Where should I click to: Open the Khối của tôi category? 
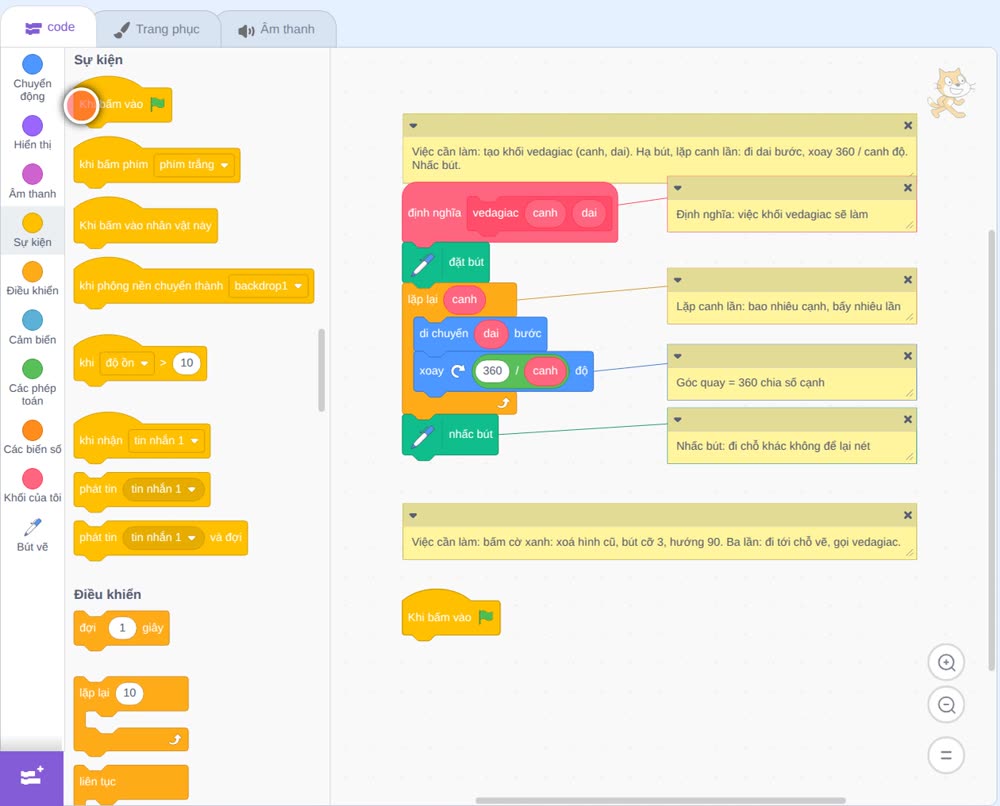click(33, 486)
